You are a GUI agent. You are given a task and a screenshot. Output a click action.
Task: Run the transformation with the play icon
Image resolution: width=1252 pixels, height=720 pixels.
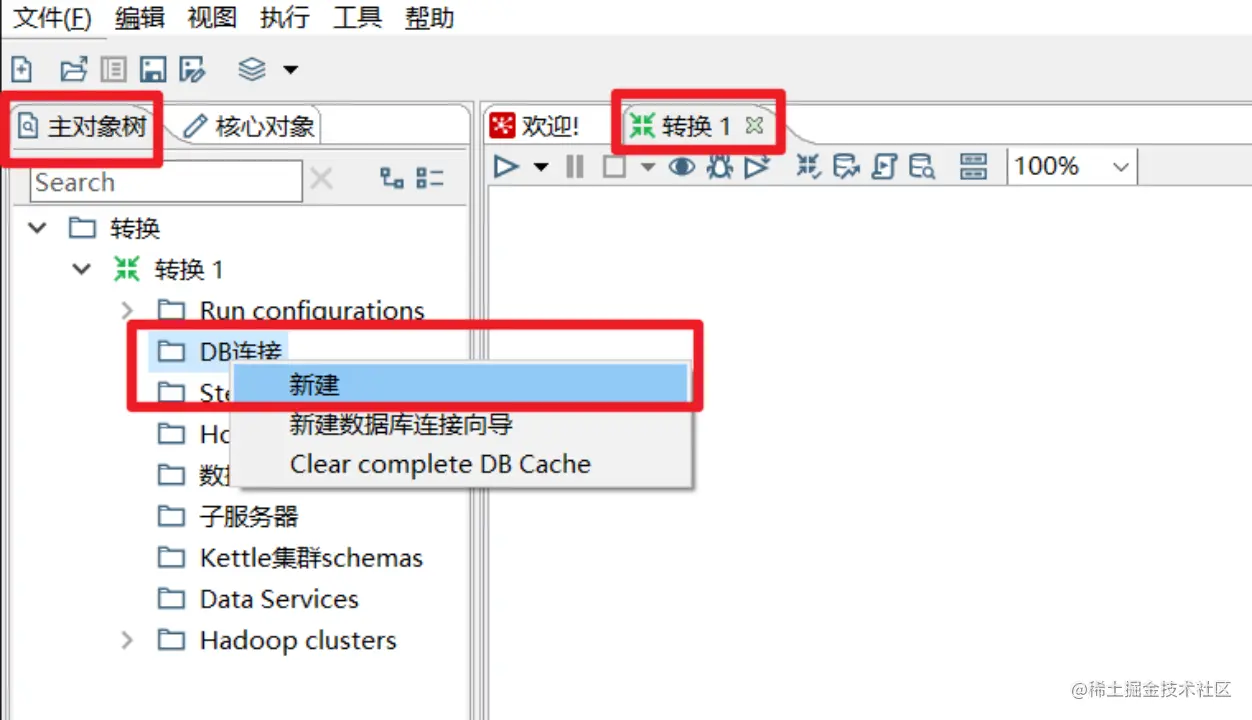(x=507, y=166)
